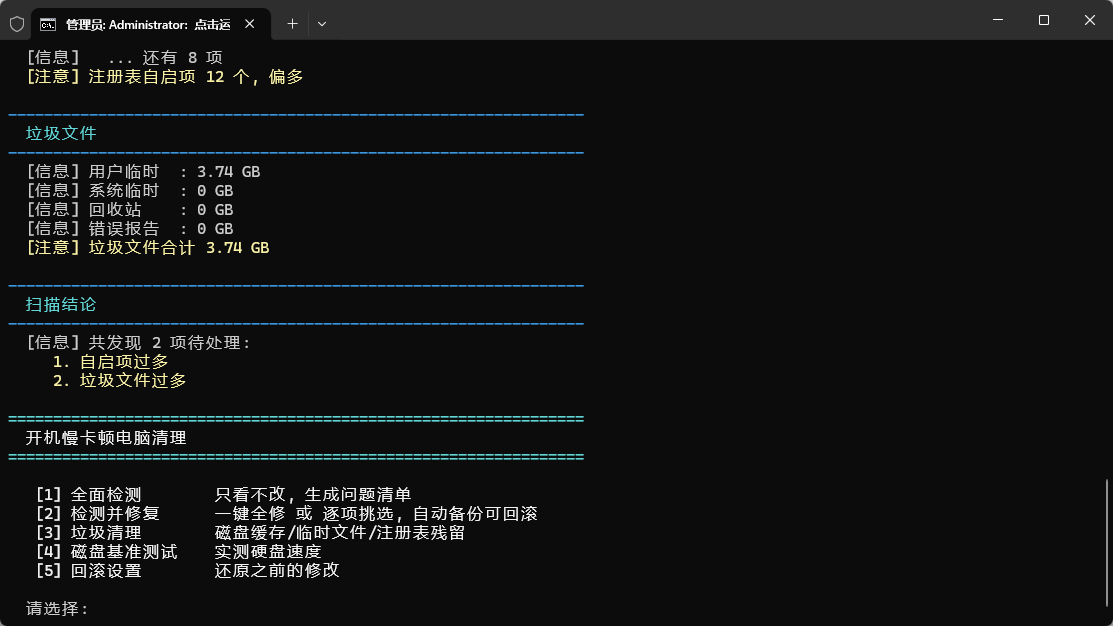The width and height of the screenshot is (1113, 626).
Task: Click the 还有 8 项 info line
Action: tap(124, 57)
